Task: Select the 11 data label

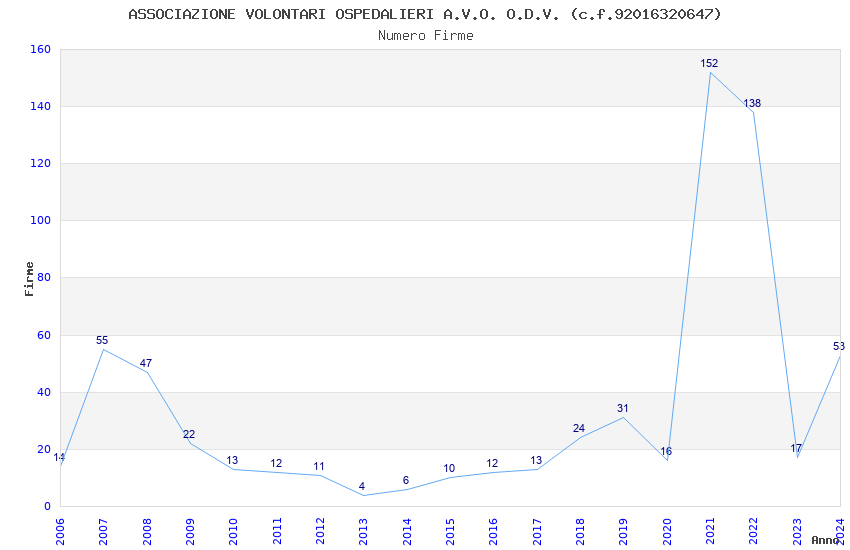Action: (x=319, y=466)
